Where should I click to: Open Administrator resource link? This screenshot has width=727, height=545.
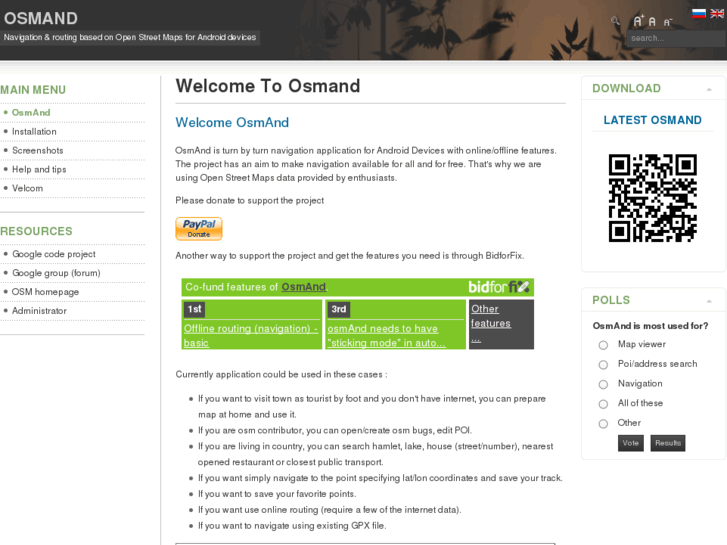(39, 311)
